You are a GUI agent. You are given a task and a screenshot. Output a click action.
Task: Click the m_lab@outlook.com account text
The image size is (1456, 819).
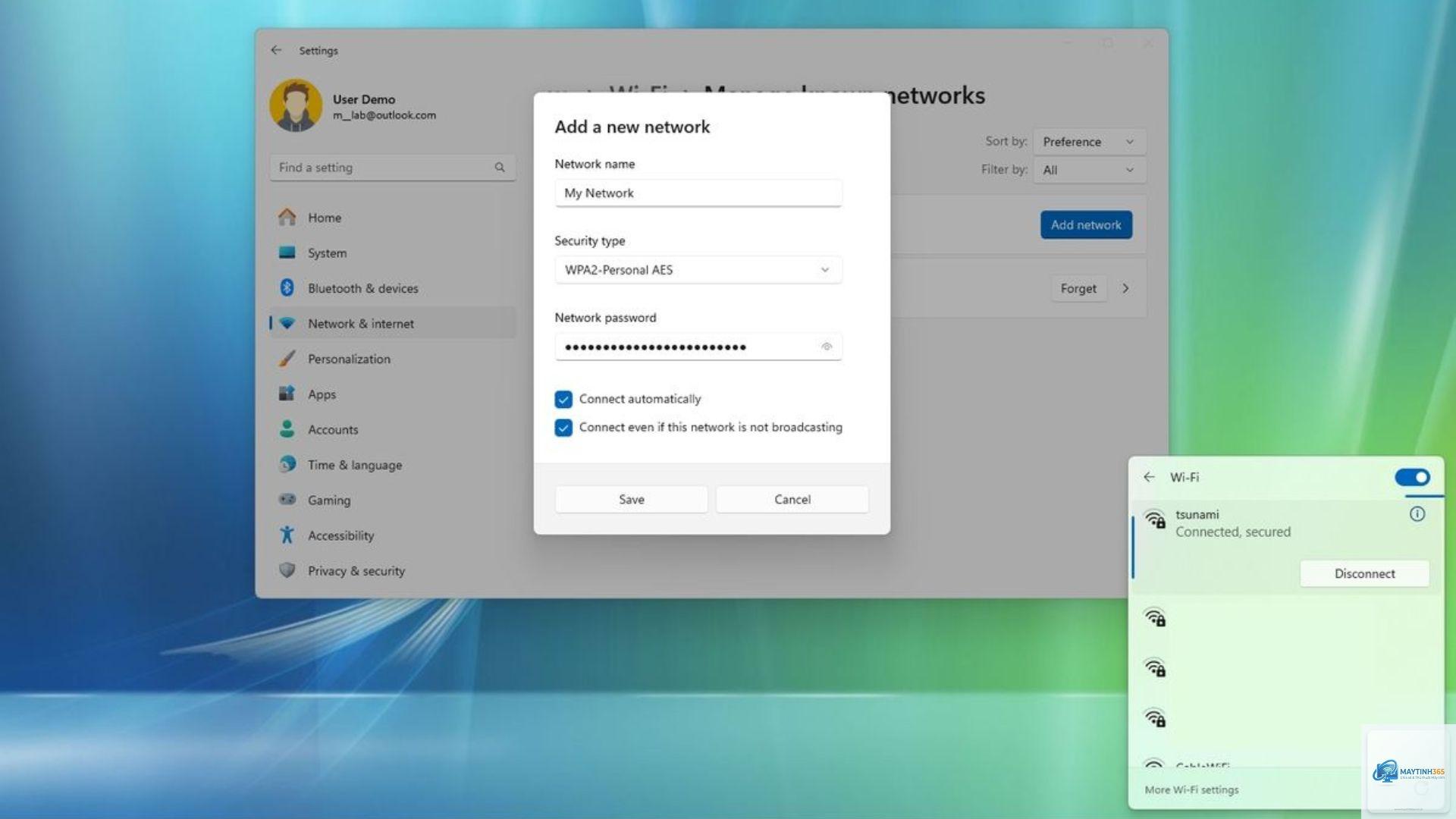click(x=384, y=115)
